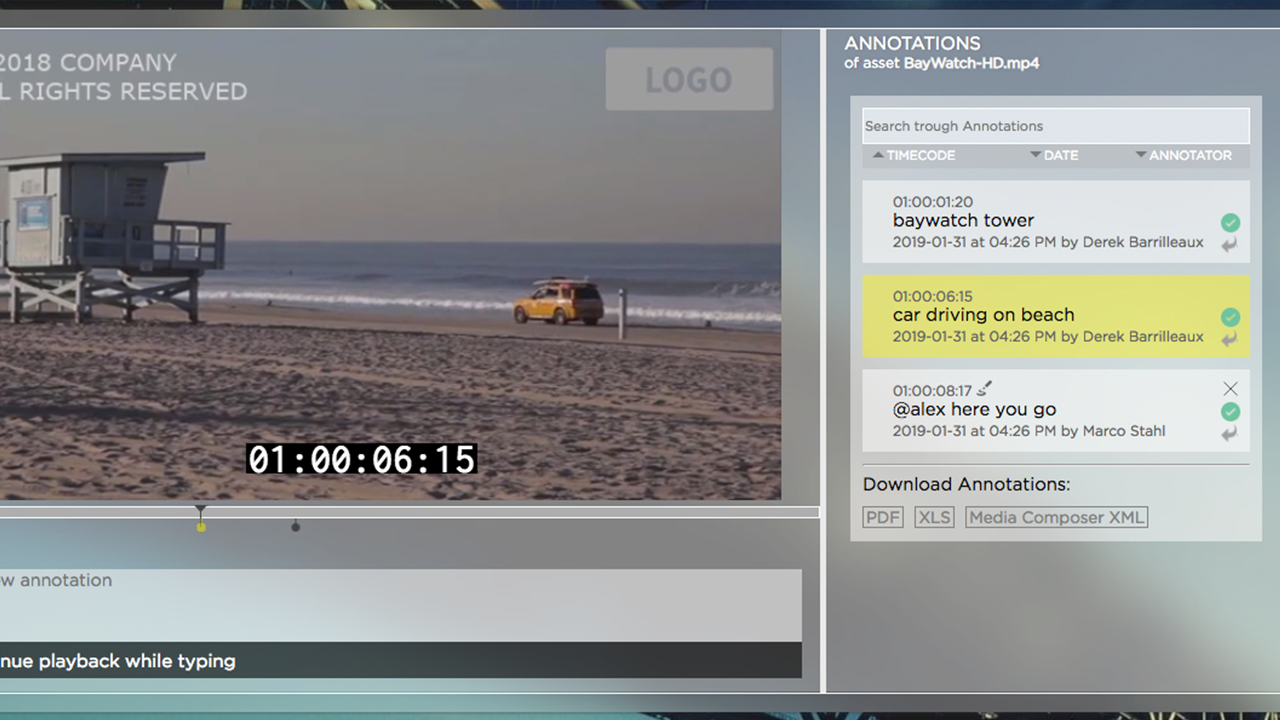The image size is (1280, 720).
Task: Select the '@alex here you go' annotation
Action: 1056,410
